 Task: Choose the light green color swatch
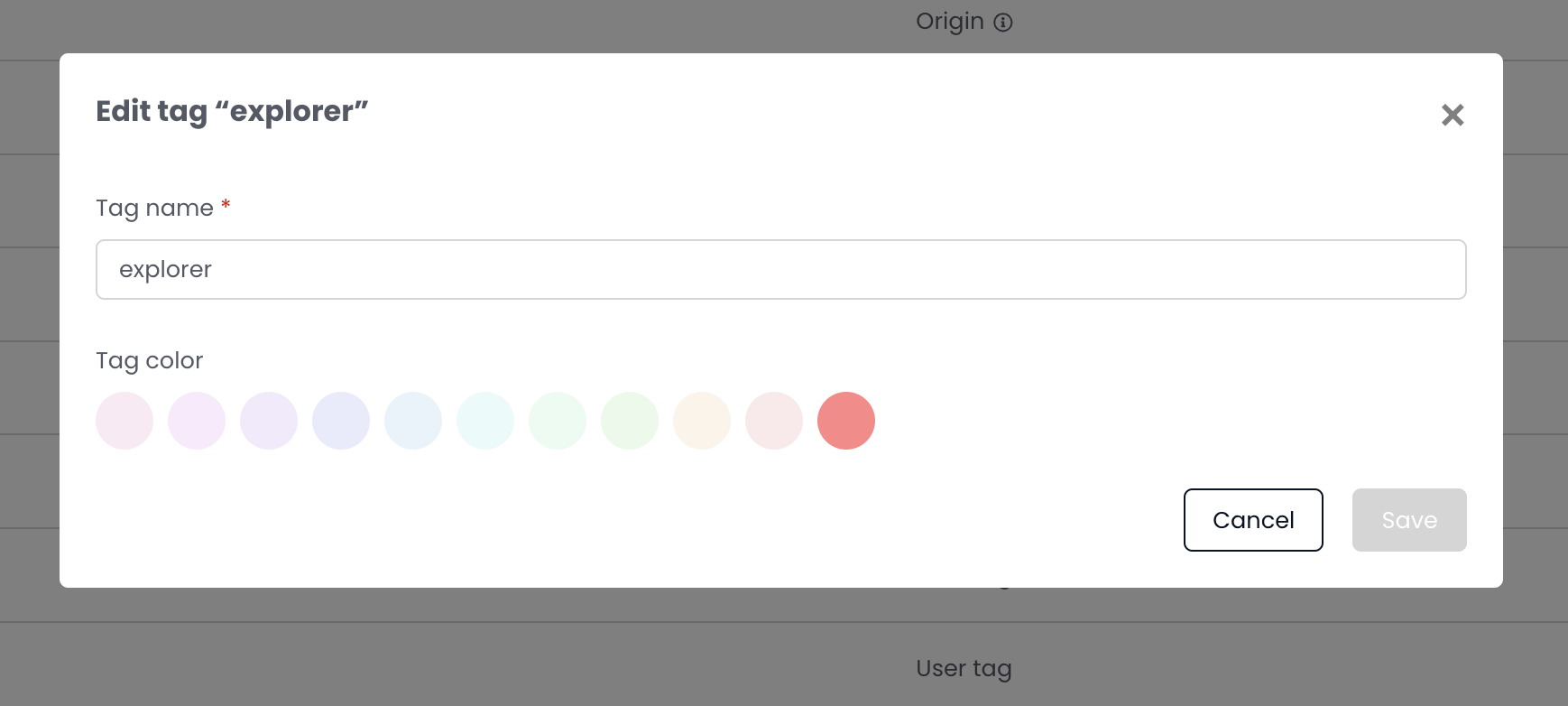coord(630,420)
